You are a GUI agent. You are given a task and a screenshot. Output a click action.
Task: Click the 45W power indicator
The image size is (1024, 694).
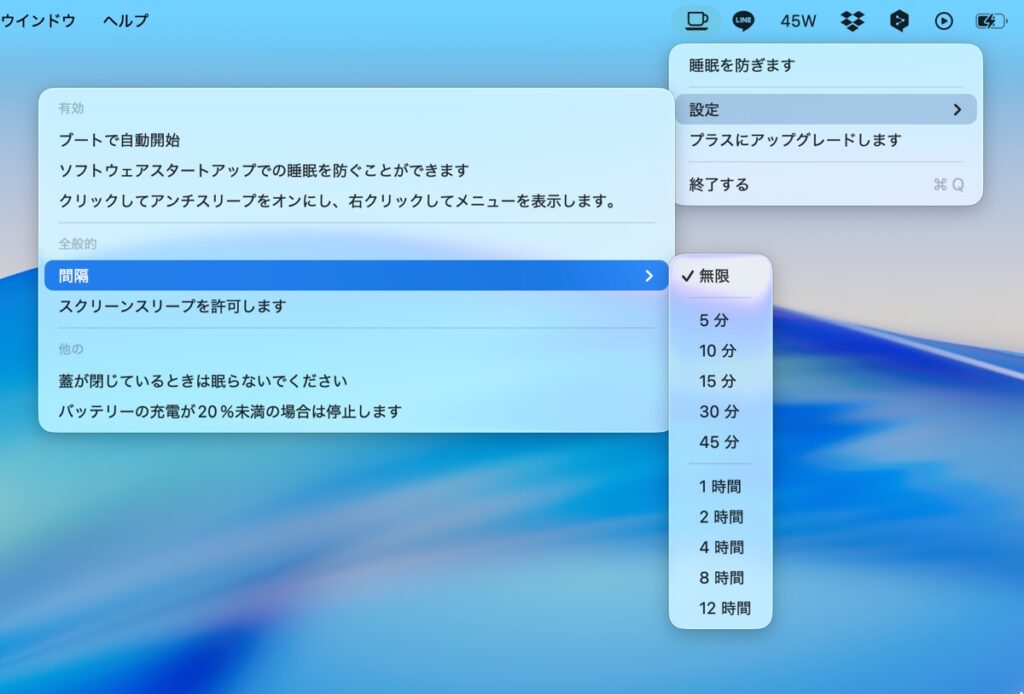coord(799,20)
